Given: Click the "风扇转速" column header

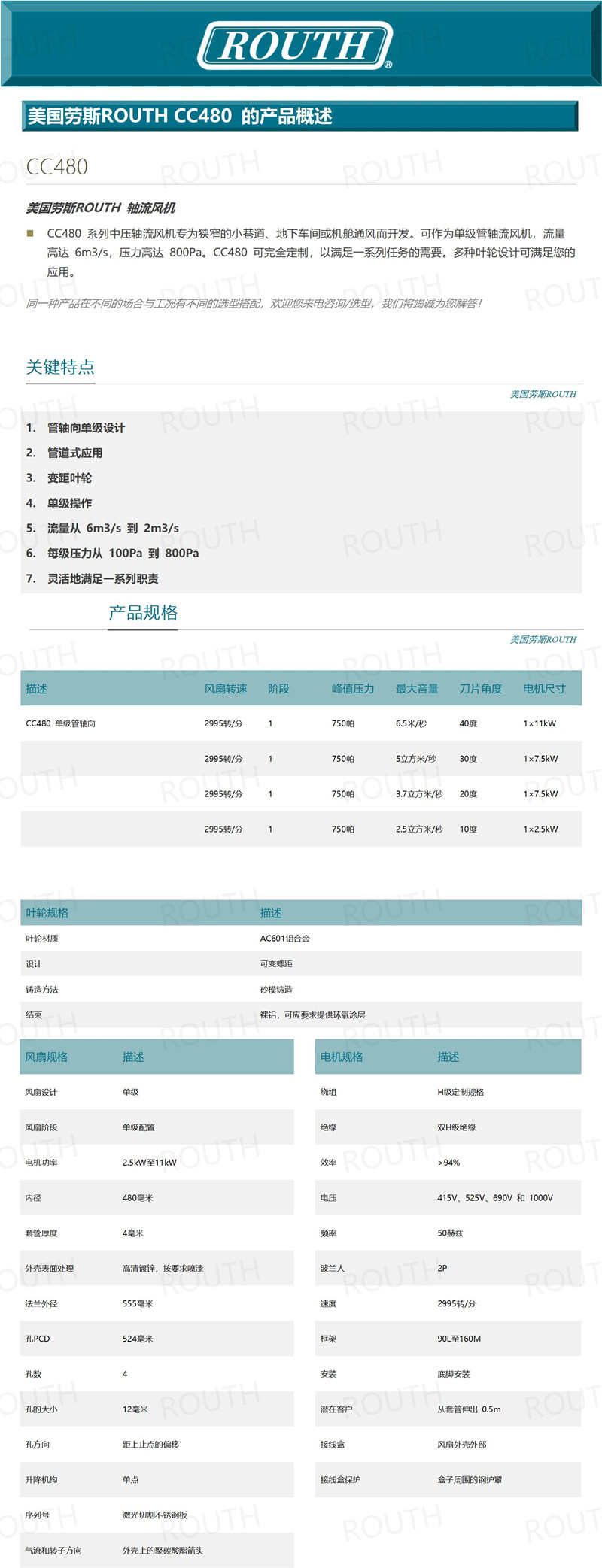Looking at the screenshot, I should point(226,689).
